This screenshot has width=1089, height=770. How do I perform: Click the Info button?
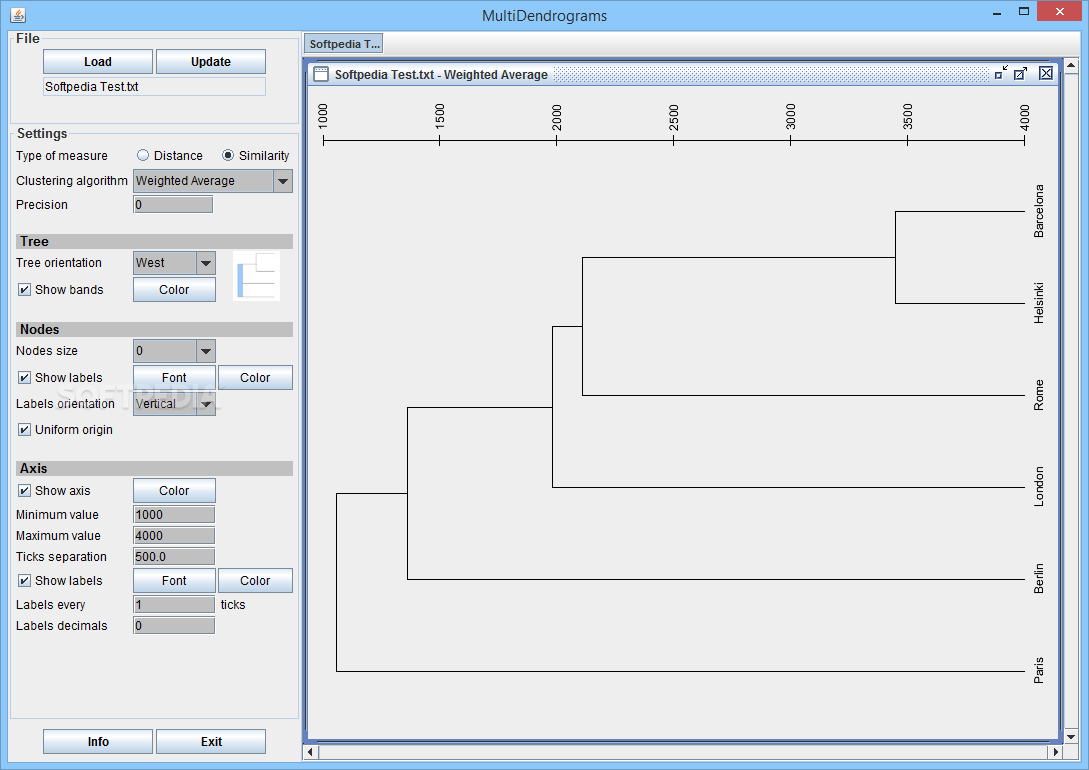tap(98, 742)
